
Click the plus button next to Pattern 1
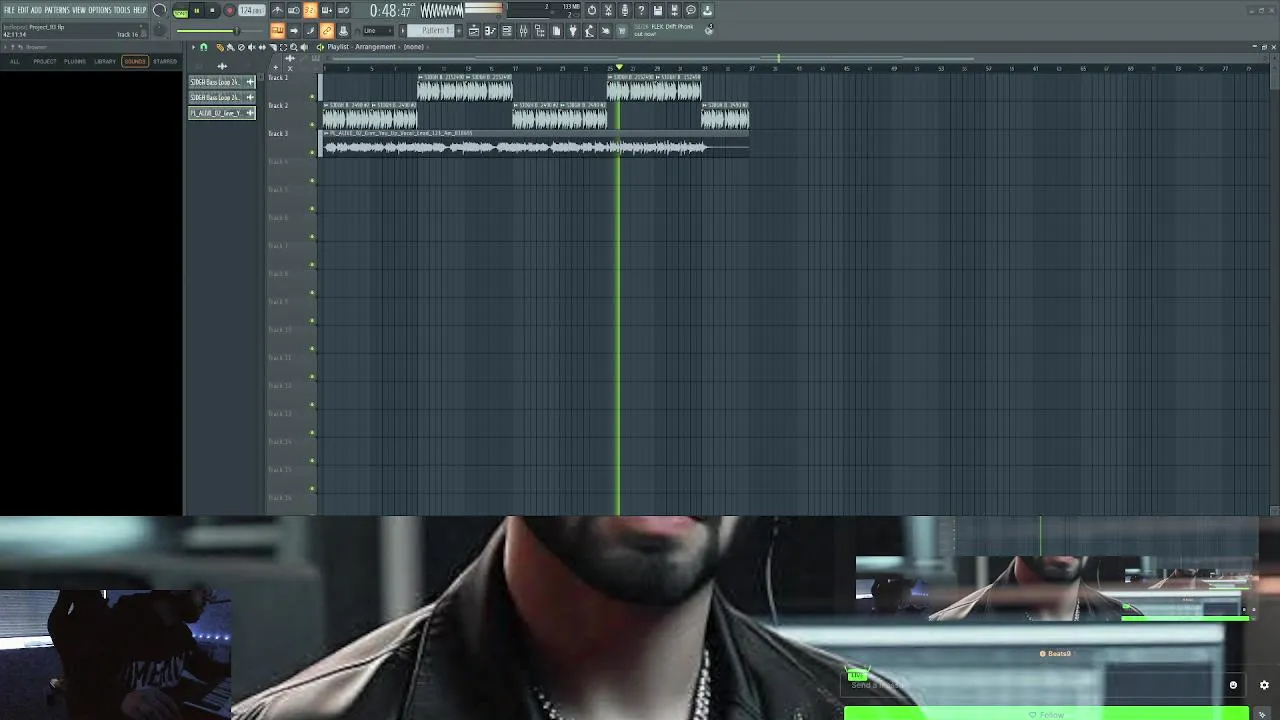click(460, 30)
